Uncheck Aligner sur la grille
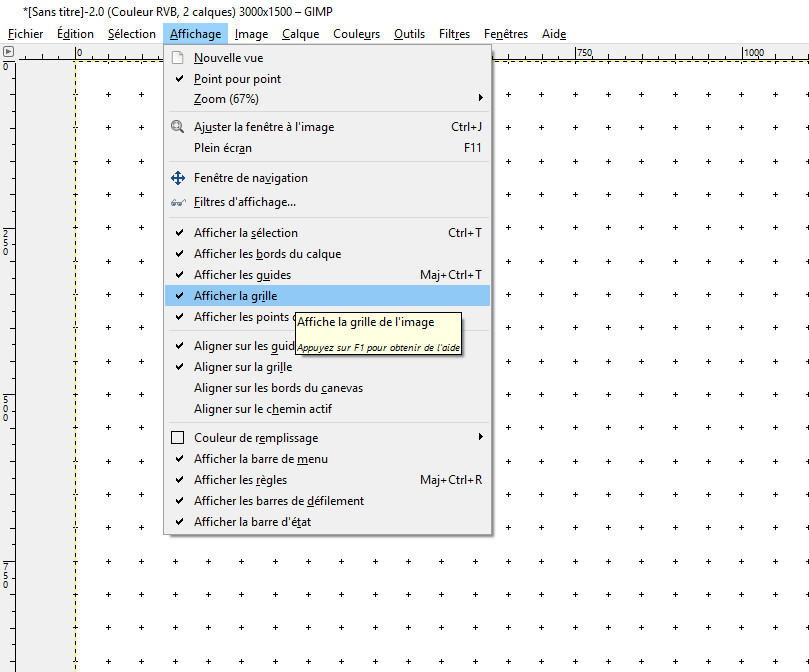809x672 pixels. (327, 367)
